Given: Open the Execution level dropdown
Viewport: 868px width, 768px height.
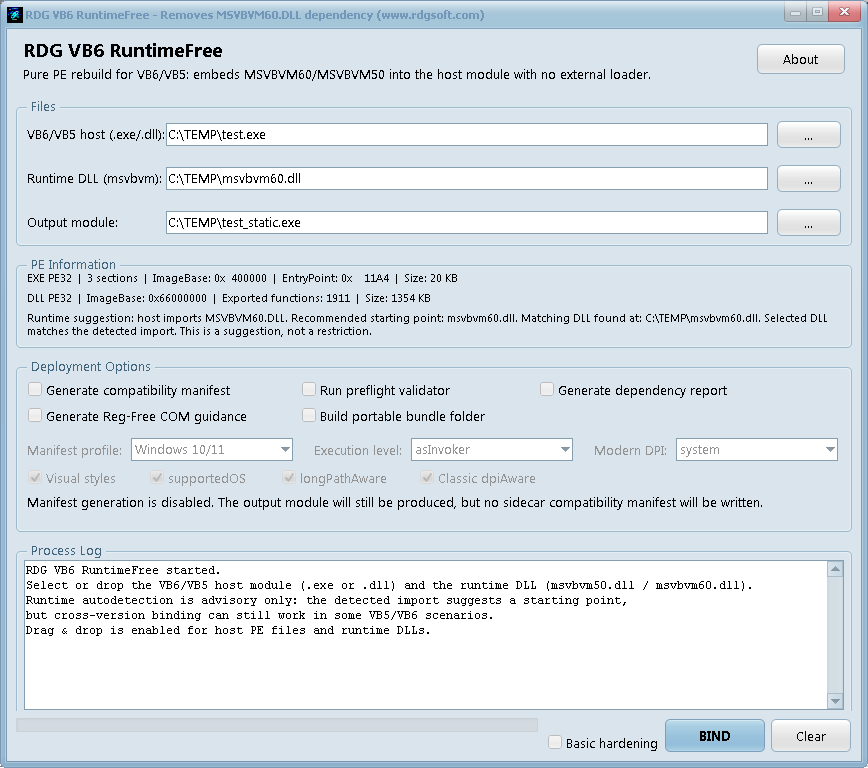Looking at the screenshot, I should point(492,450).
